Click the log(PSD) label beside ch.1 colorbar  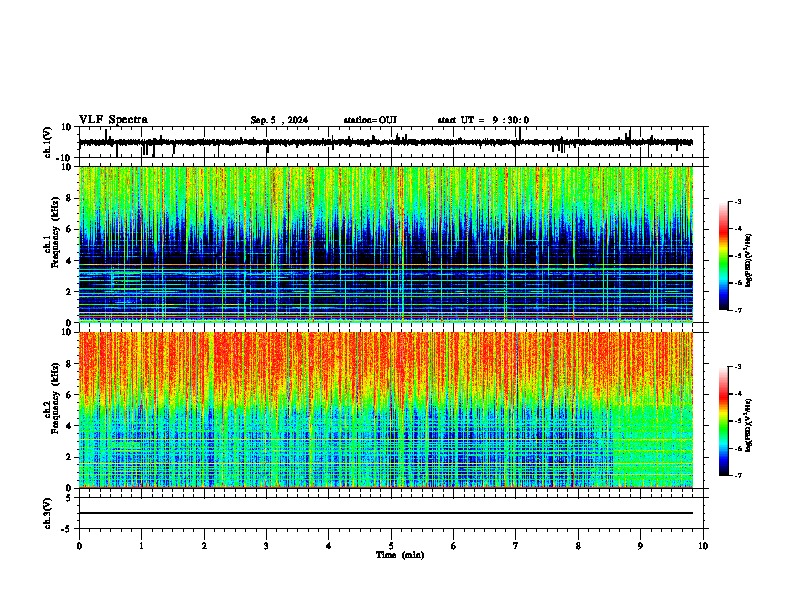point(749,261)
